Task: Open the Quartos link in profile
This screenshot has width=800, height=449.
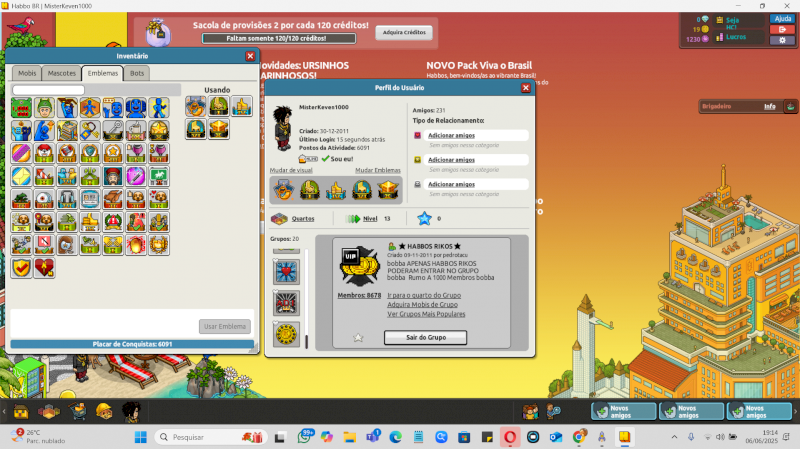Action: 303,218
